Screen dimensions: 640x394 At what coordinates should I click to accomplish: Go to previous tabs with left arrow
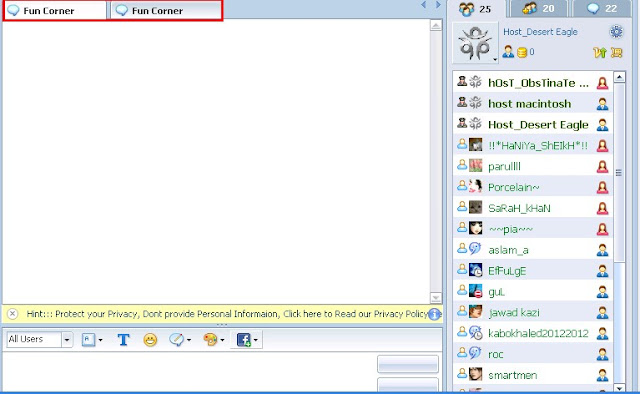[424, 5]
